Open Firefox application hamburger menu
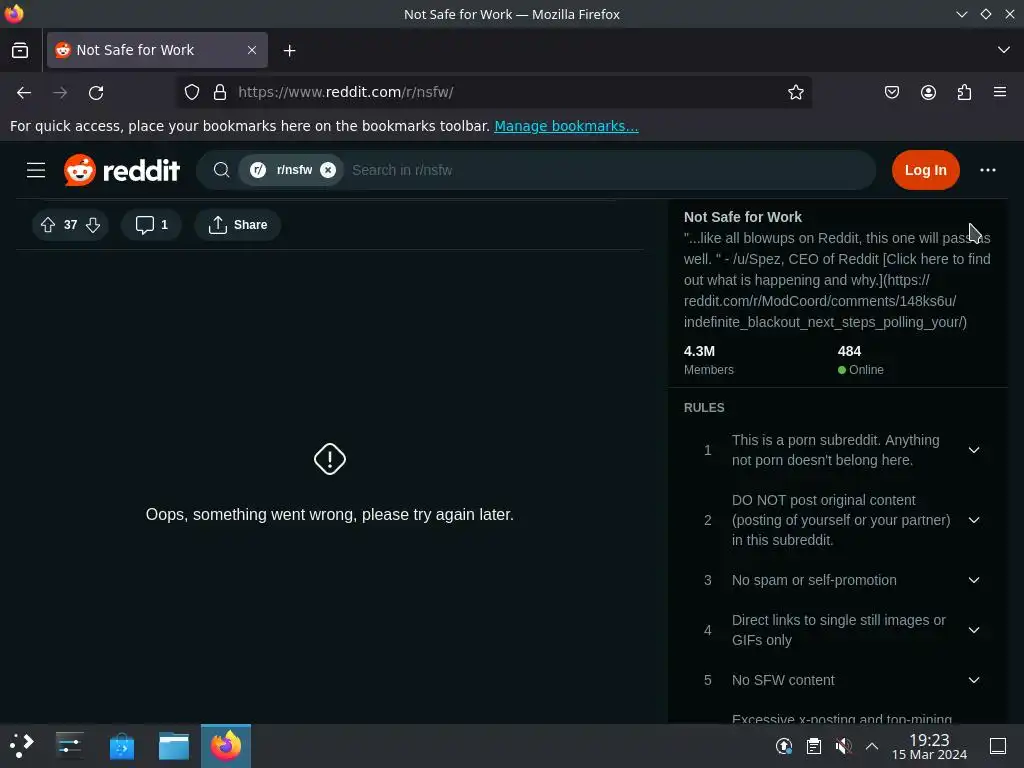 (x=1000, y=92)
